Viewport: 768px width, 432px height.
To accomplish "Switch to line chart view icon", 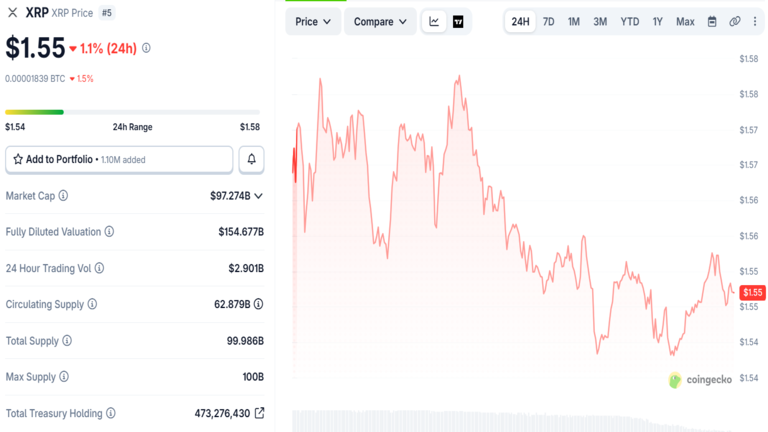I will coord(434,22).
